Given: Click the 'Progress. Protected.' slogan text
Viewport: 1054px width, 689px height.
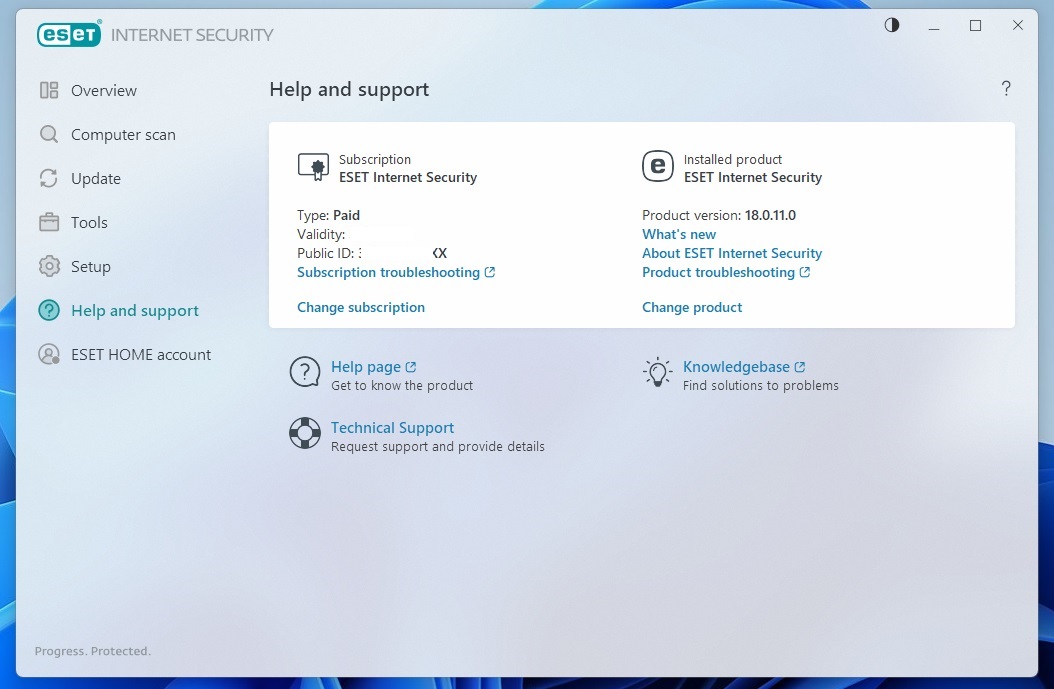Looking at the screenshot, I should (x=93, y=651).
